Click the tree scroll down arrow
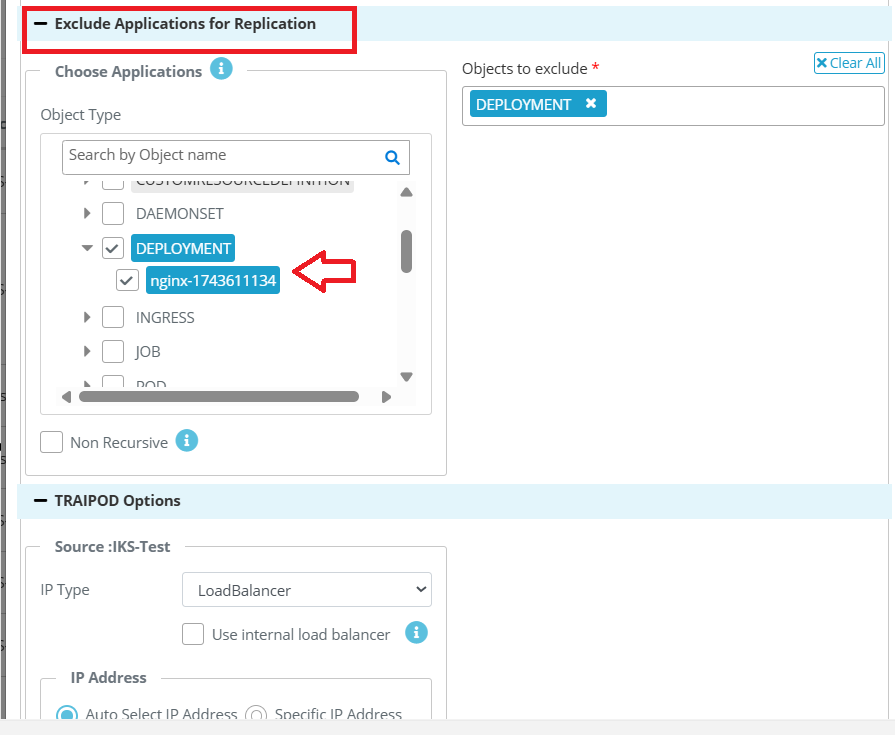The width and height of the screenshot is (895, 735). [406, 377]
